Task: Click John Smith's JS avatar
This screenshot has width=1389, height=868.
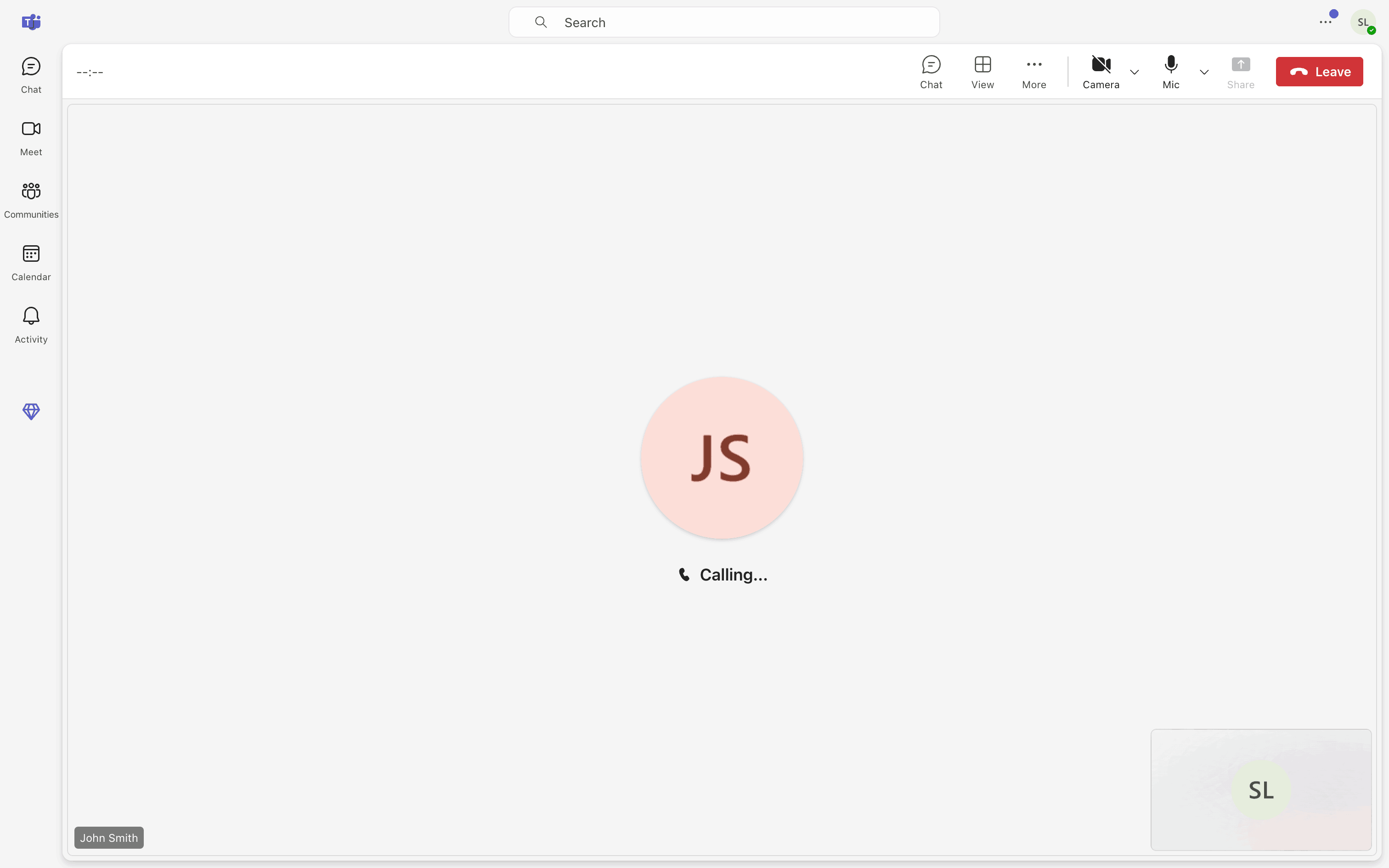Action: coord(722,457)
